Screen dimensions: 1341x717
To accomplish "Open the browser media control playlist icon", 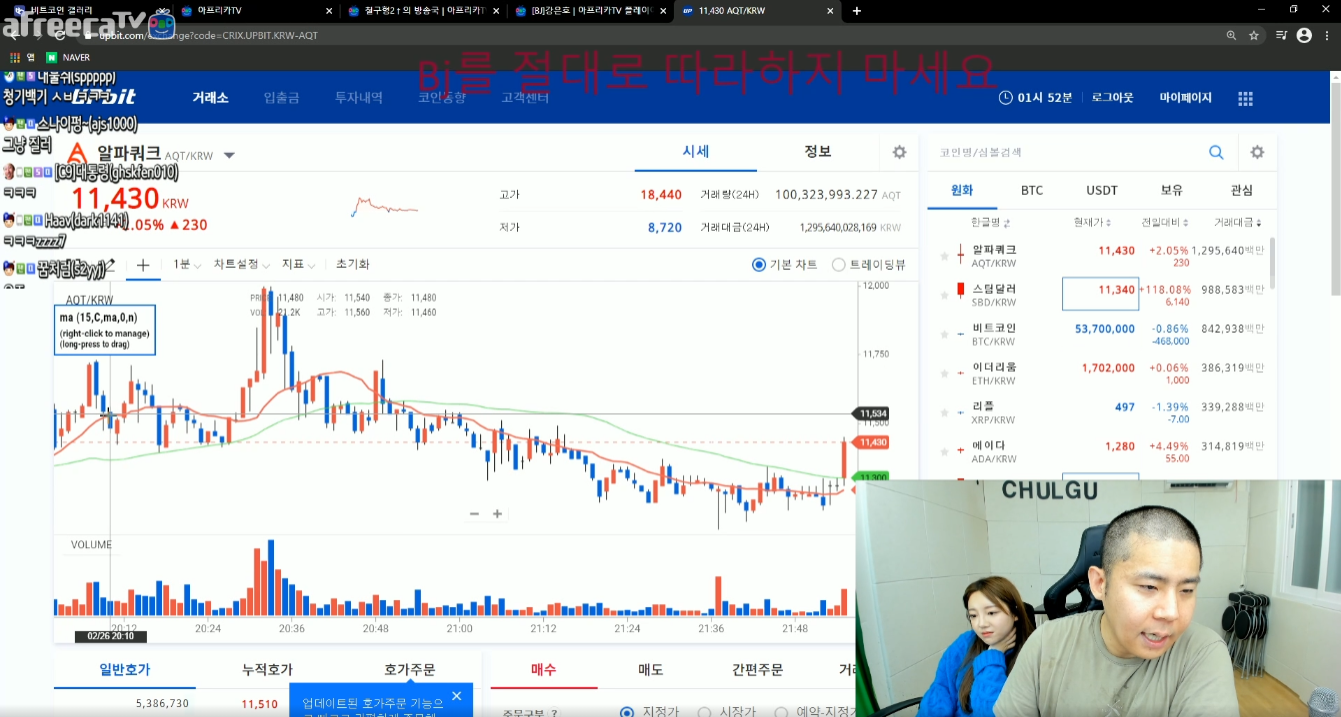I will pos(1282,35).
